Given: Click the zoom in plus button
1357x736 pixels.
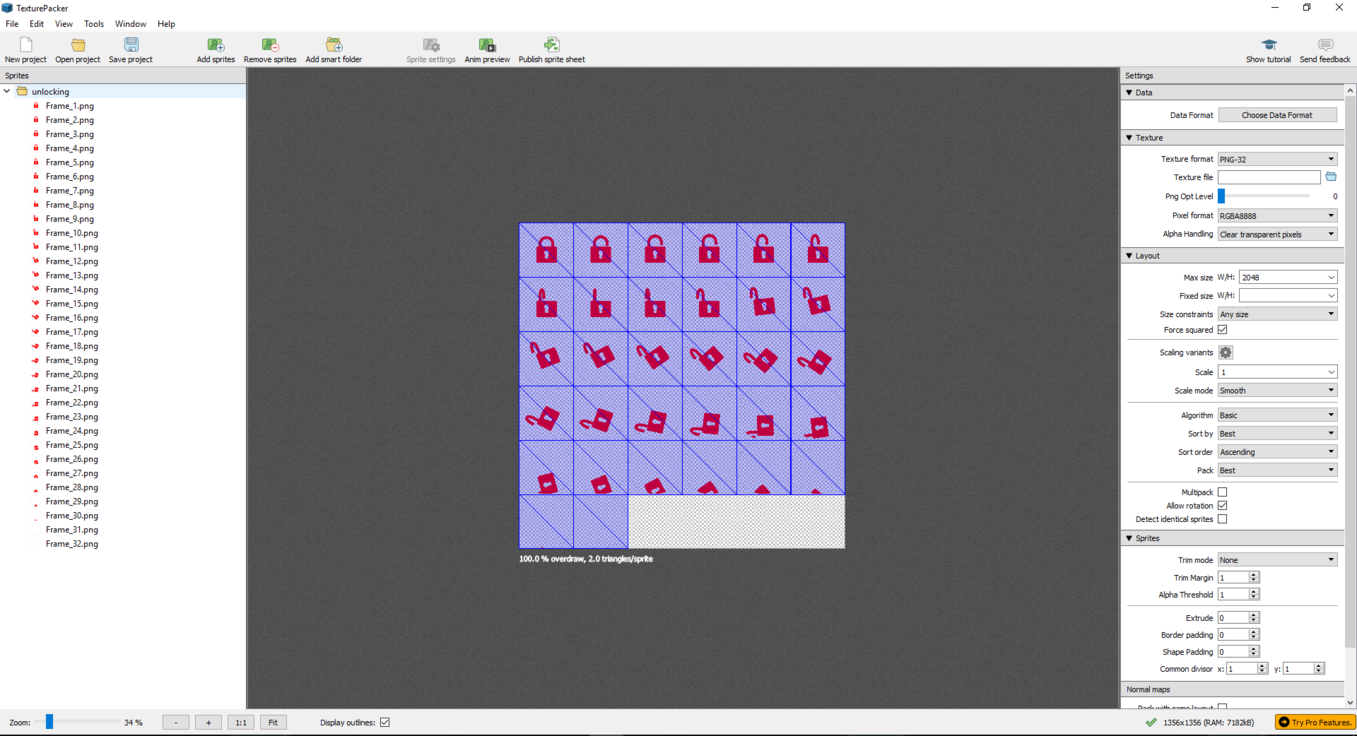Looking at the screenshot, I should coord(208,722).
